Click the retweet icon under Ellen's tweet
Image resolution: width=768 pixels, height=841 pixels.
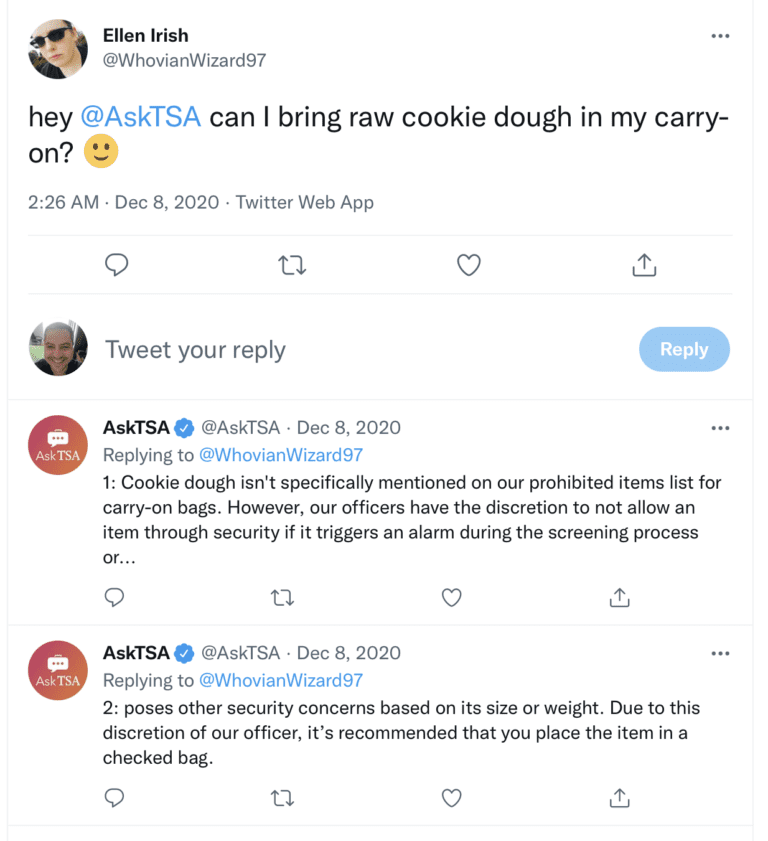[x=291, y=264]
